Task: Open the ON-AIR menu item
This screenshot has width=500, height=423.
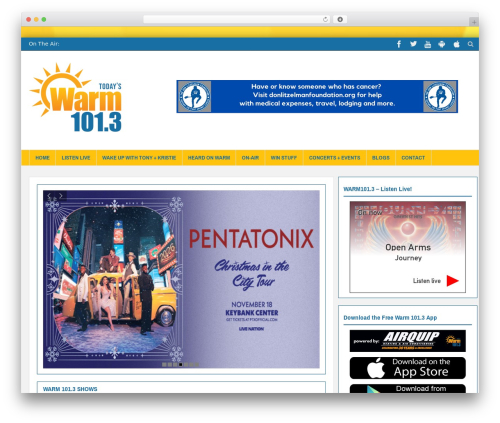Action: 250,158
